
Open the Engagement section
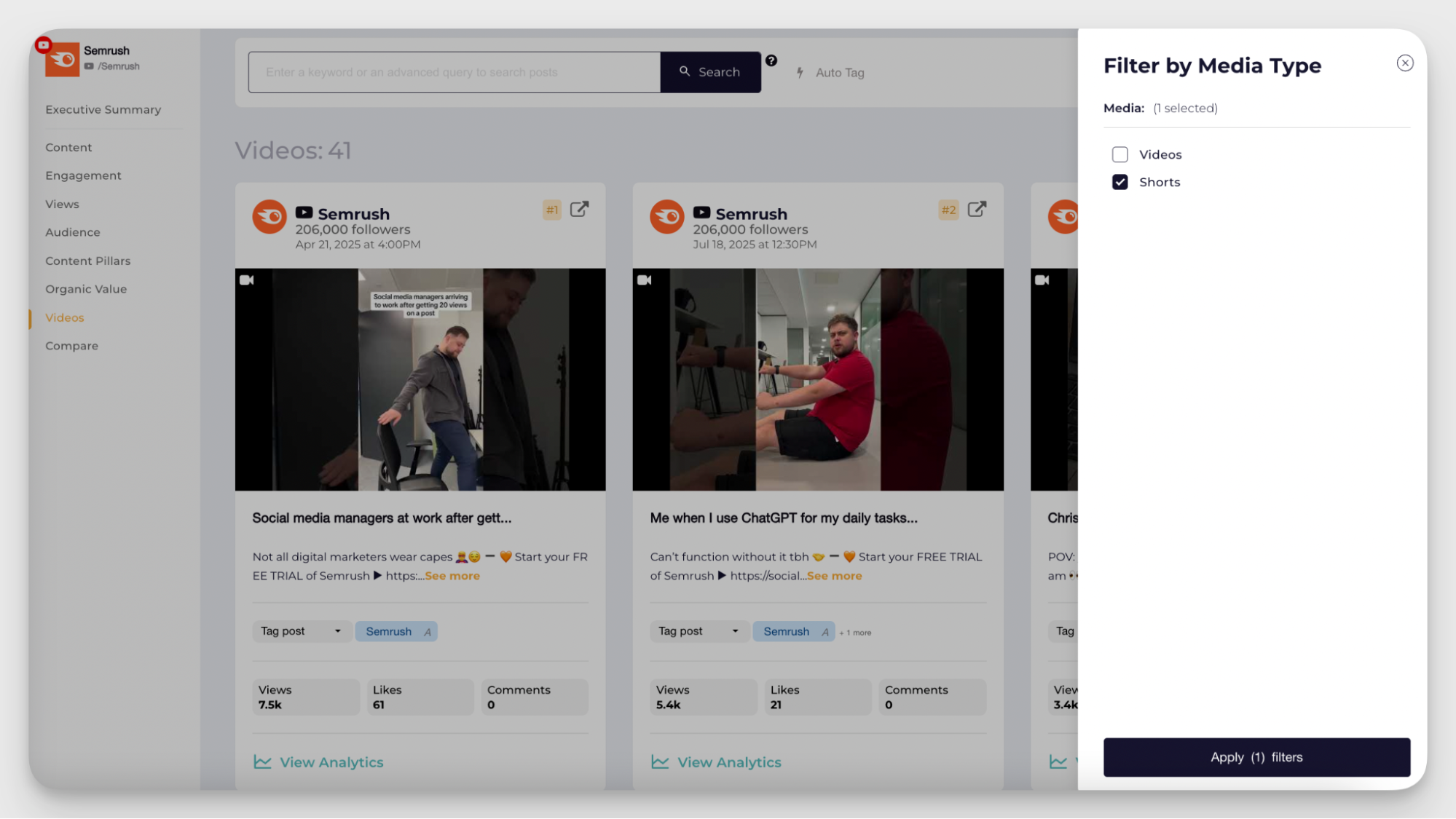pyautogui.click(x=83, y=175)
